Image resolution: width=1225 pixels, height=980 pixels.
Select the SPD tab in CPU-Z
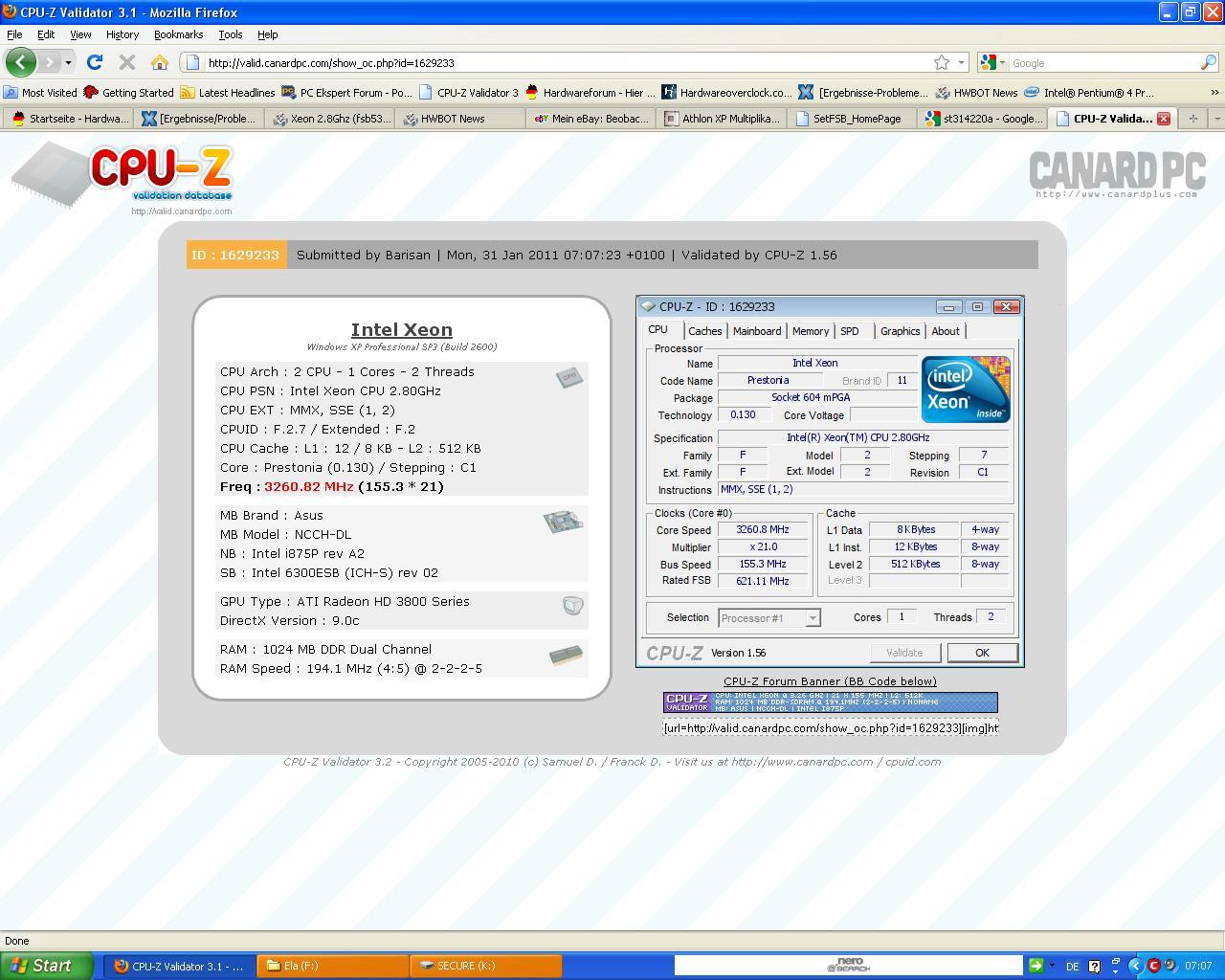(x=850, y=331)
